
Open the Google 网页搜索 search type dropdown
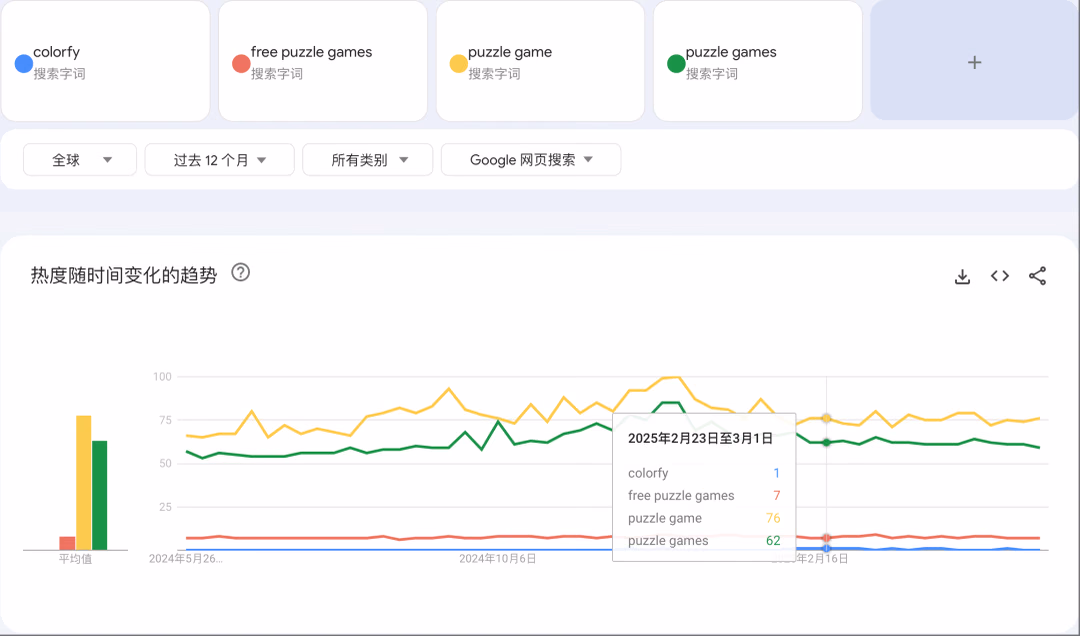click(x=531, y=160)
